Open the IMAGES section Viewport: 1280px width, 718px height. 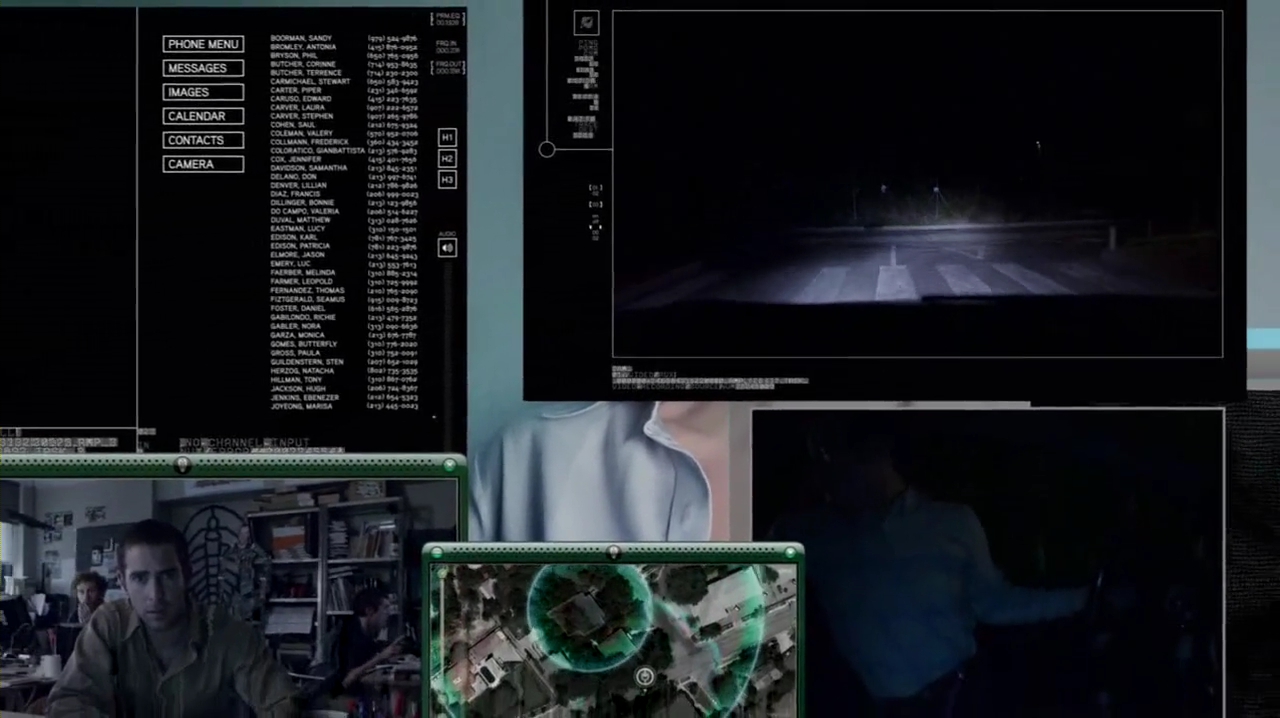click(203, 92)
